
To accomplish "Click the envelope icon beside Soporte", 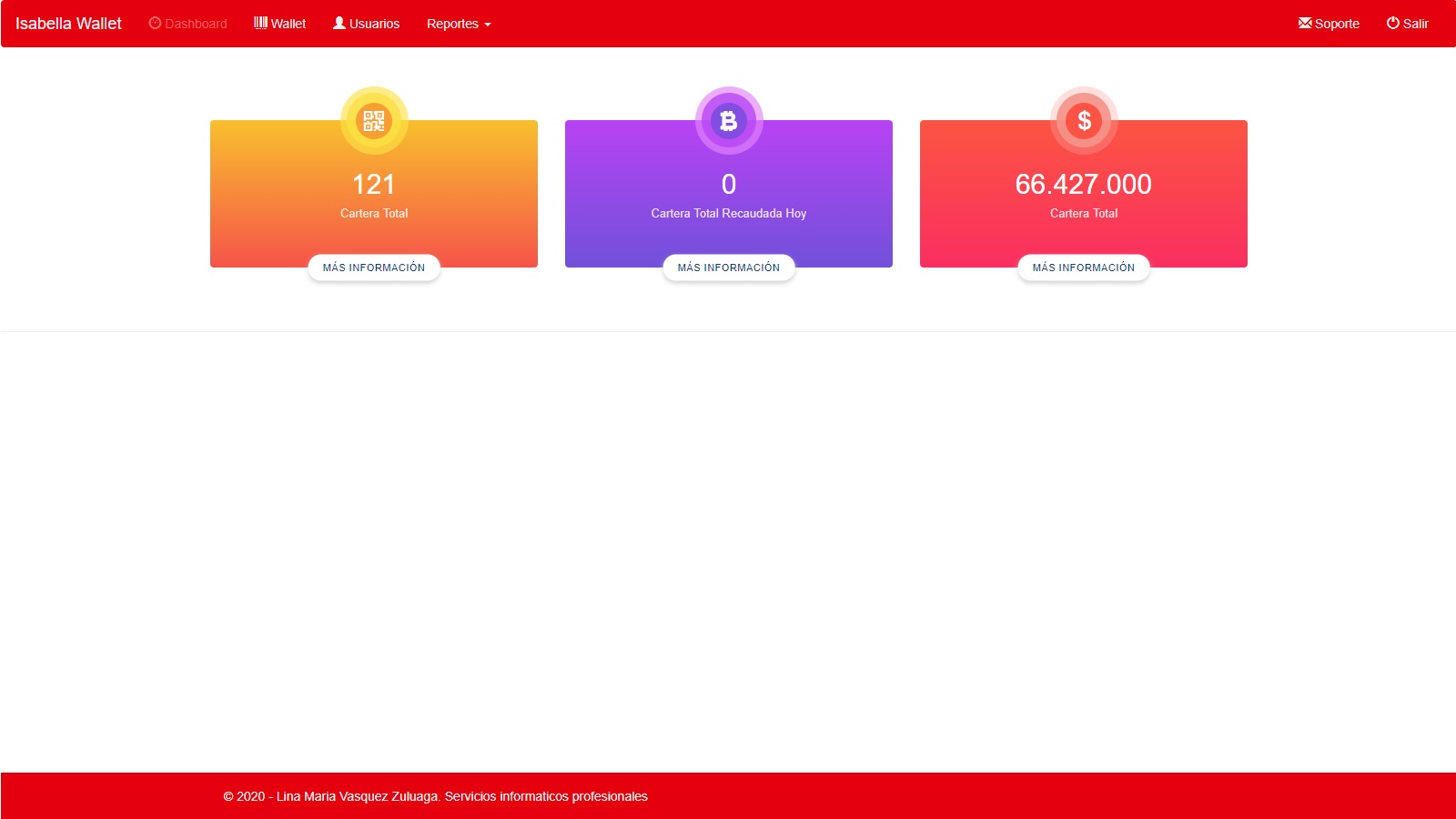I will (x=1305, y=23).
